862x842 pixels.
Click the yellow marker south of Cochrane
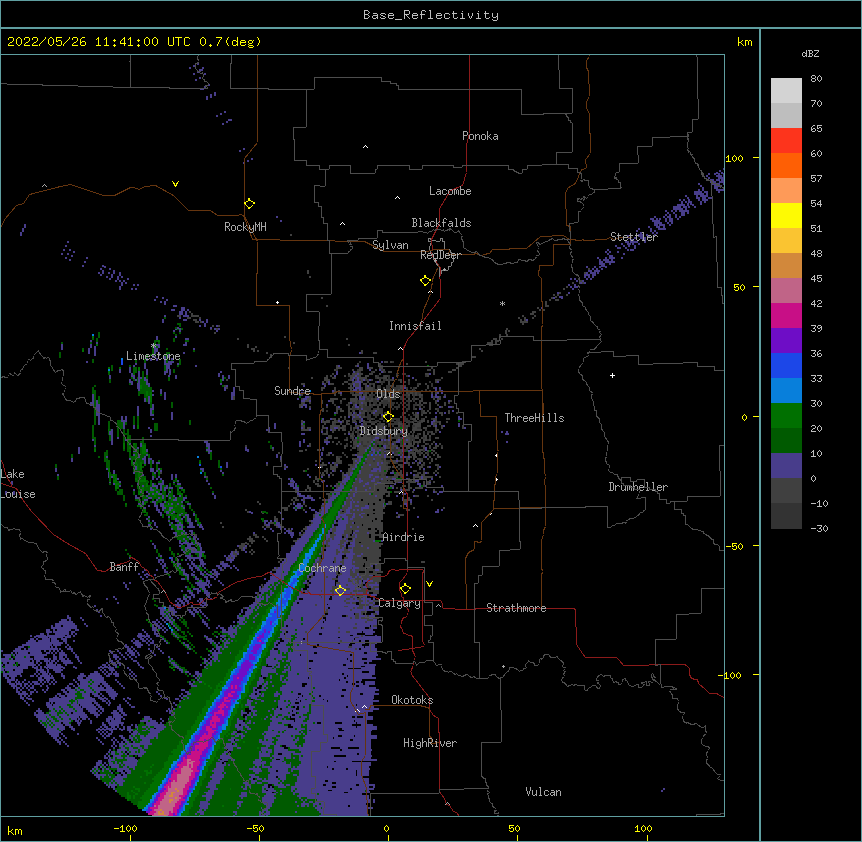[x=340, y=591]
